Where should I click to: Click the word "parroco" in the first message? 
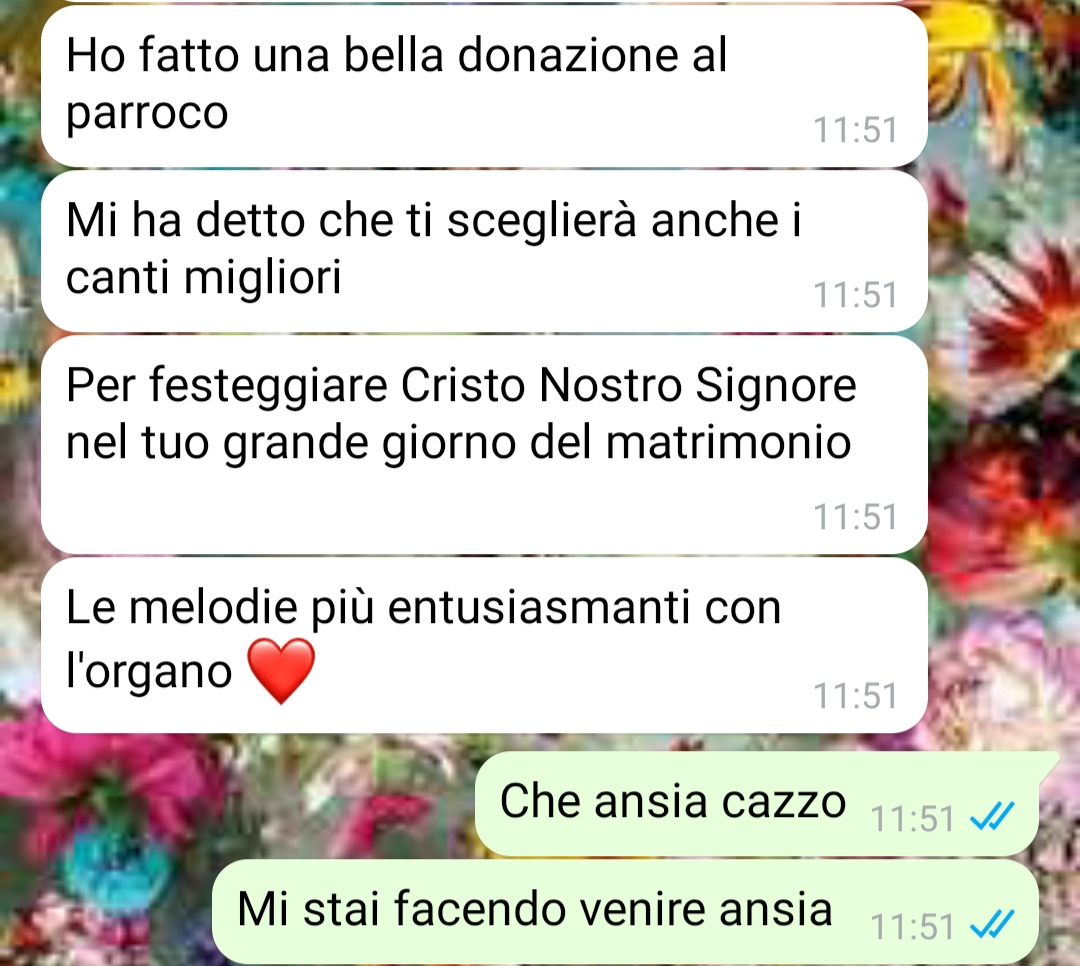pos(147,114)
